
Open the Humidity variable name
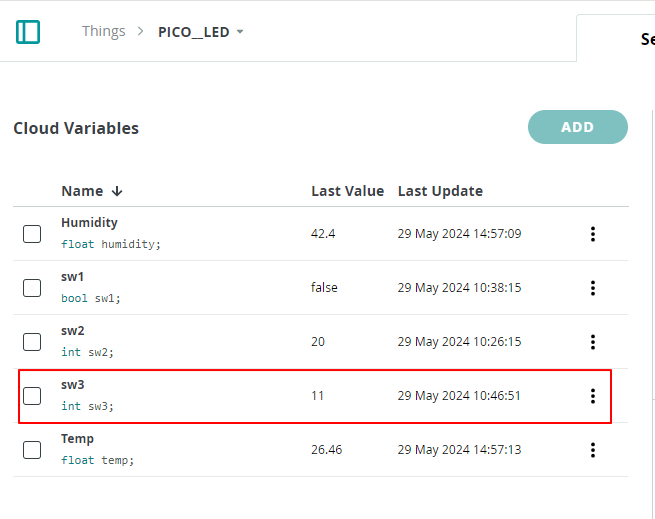[x=89, y=222]
